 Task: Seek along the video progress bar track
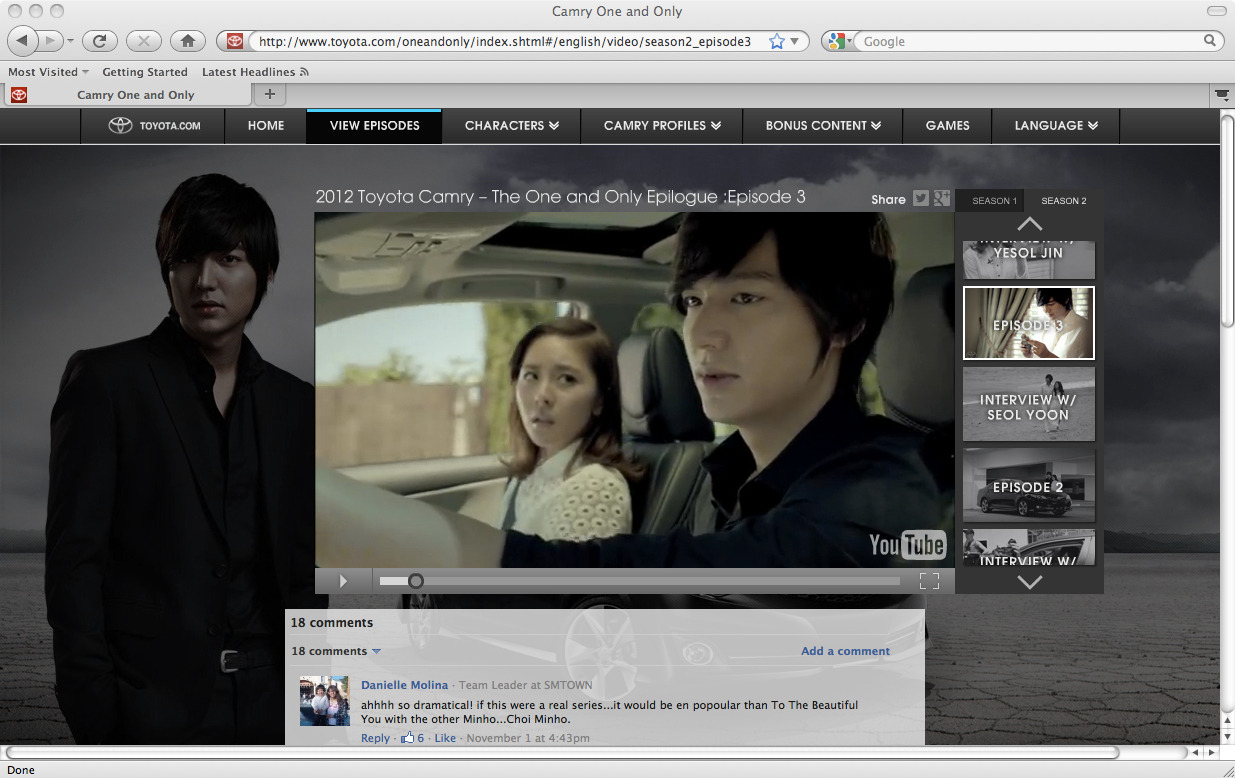(x=640, y=581)
